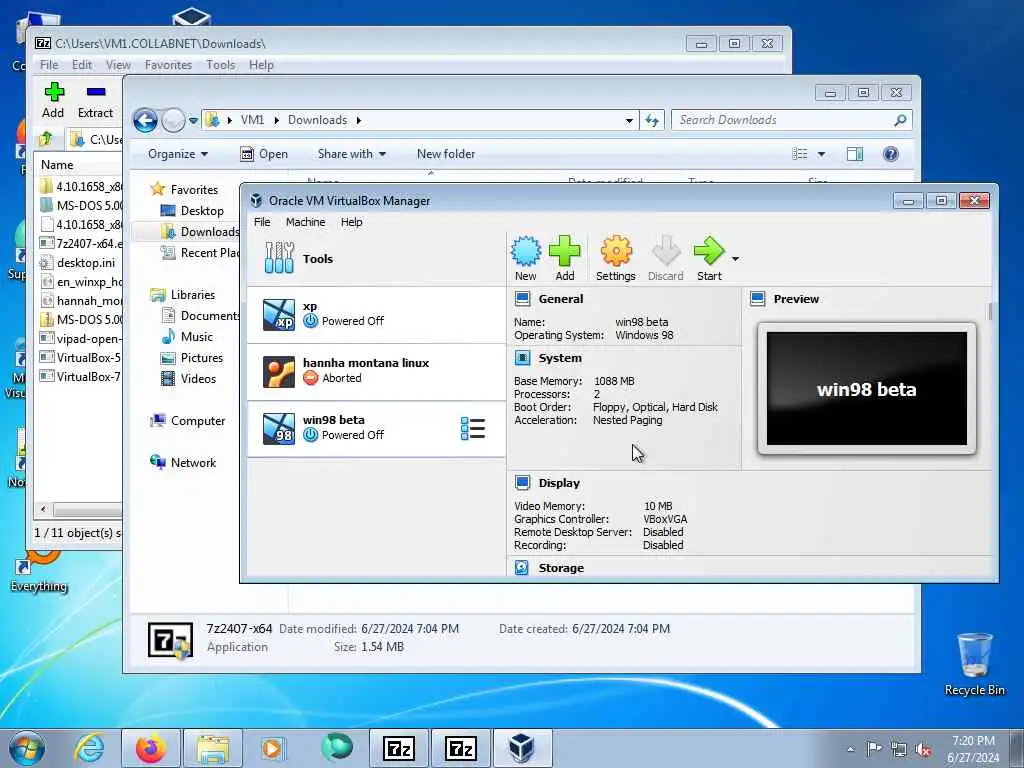
Task: Select the xp virtual machine
Action: pyautogui.click(x=376, y=314)
